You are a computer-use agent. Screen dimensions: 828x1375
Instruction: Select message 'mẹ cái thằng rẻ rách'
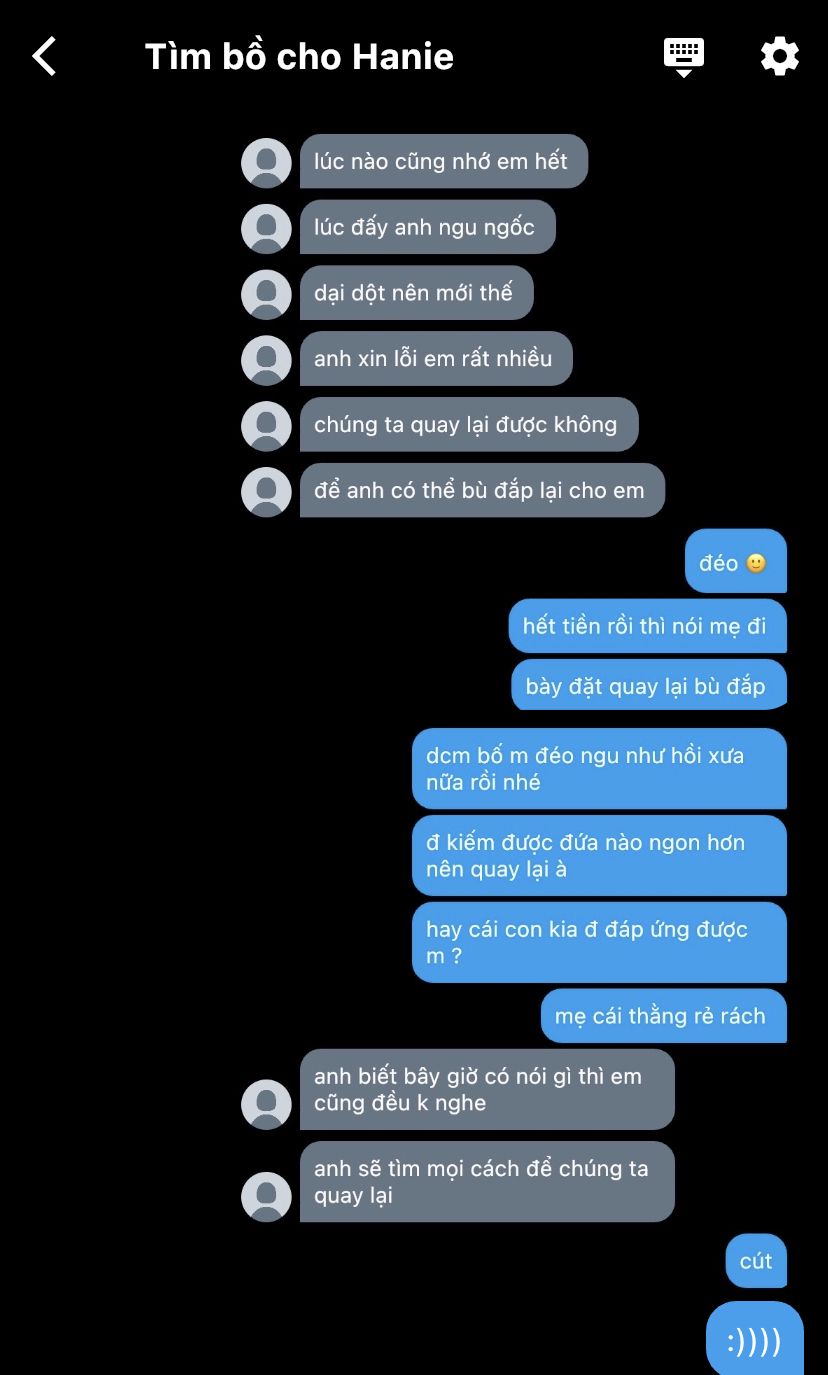click(664, 1016)
